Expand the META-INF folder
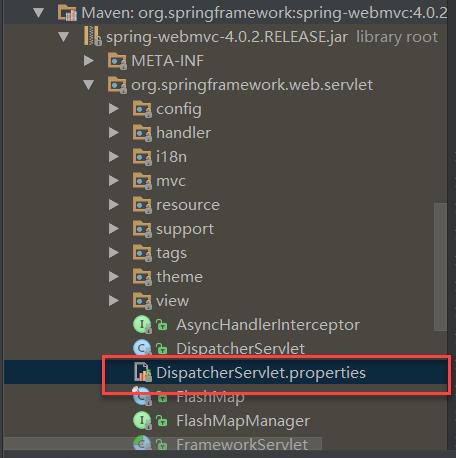 tap(89, 61)
